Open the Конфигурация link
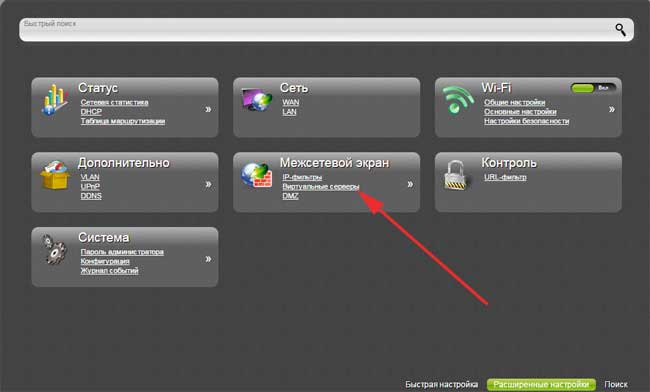The width and height of the screenshot is (650, 392). tap(105, 261)
